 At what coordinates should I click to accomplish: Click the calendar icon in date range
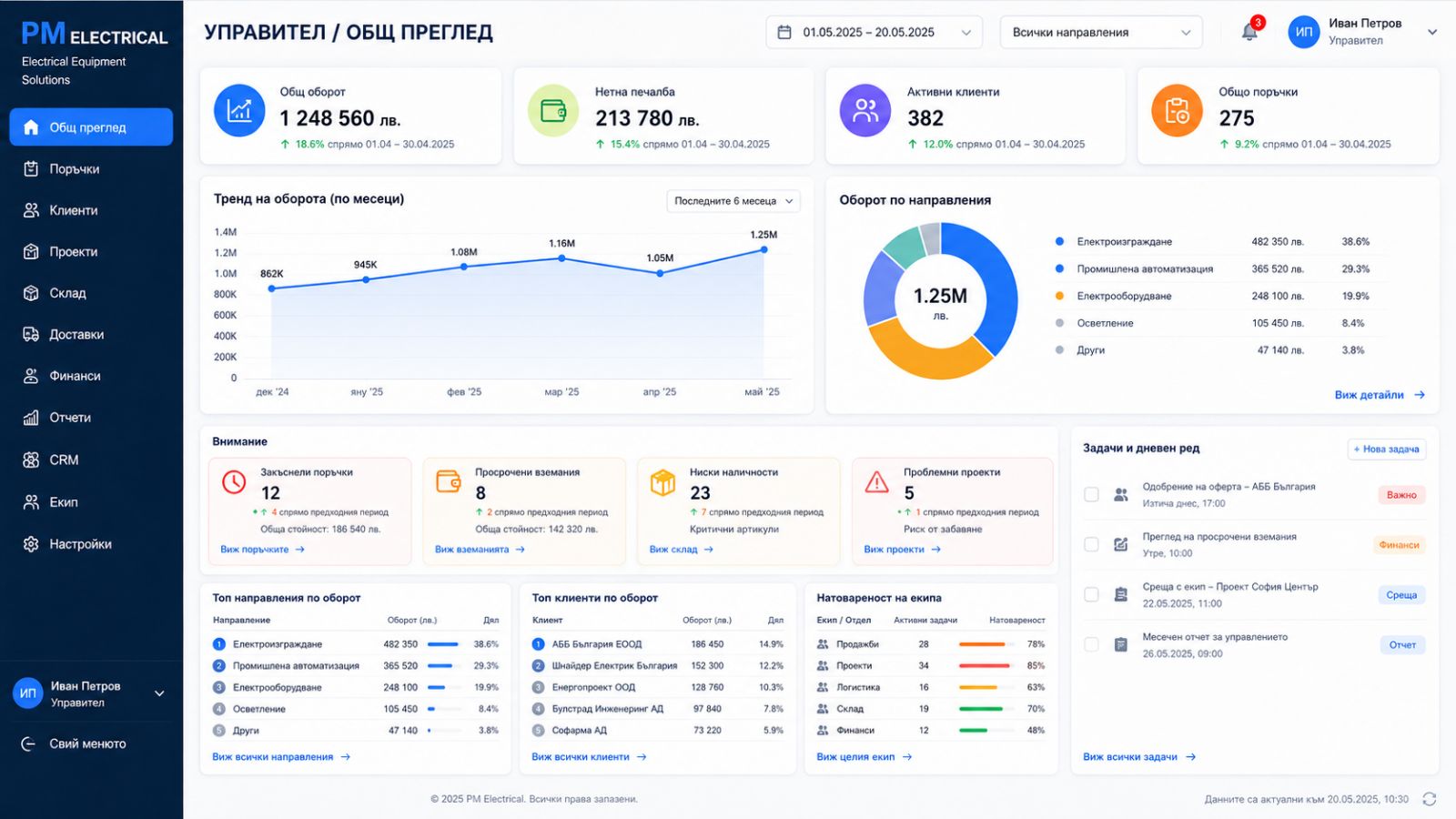(784, 32)
